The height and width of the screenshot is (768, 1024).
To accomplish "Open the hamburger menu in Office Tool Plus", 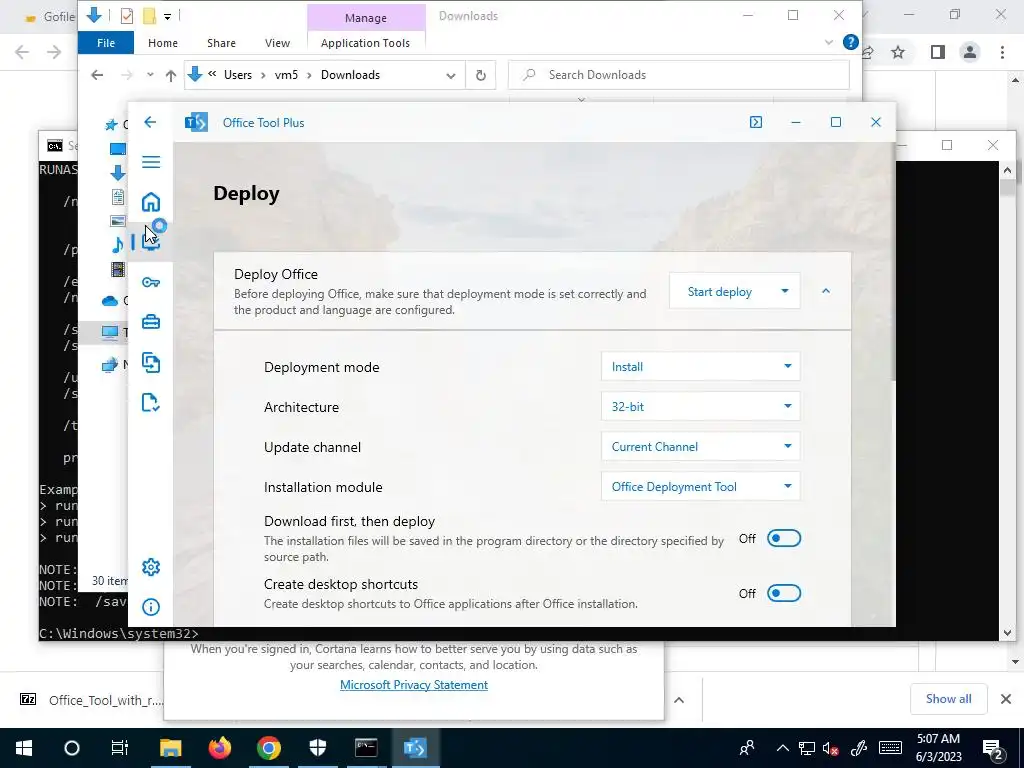I will pyautogui.click(x=151, y=162).
